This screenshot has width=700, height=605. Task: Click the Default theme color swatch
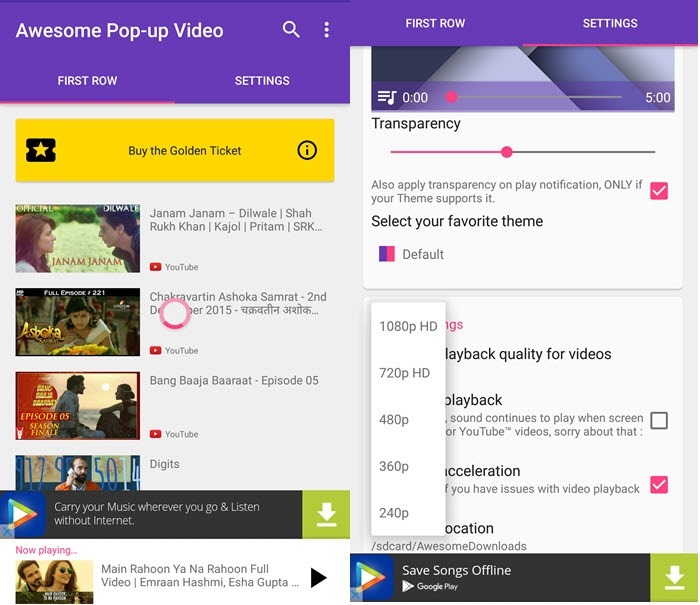point(387,254)
